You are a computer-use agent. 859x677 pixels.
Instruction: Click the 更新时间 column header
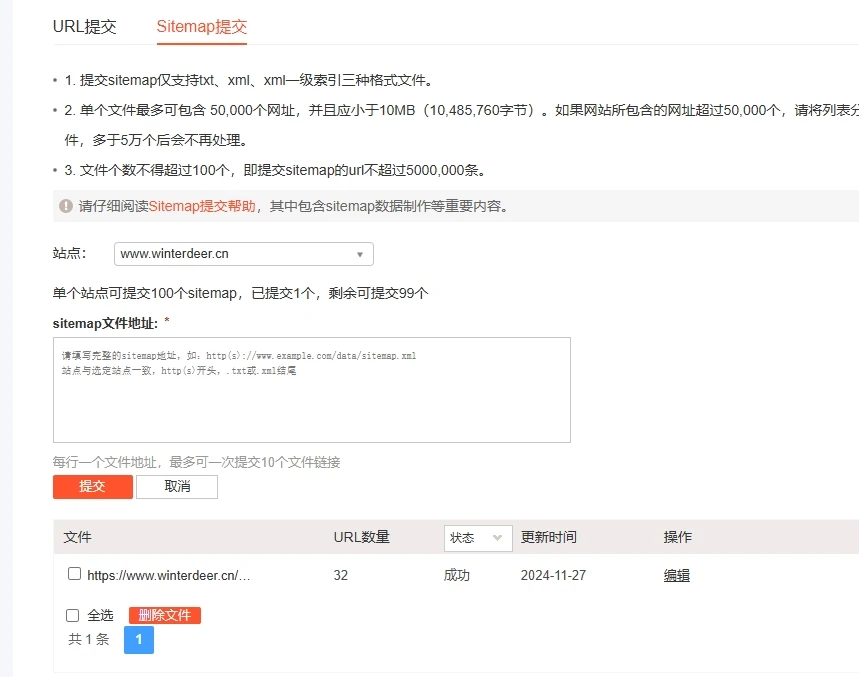point(548,538)
